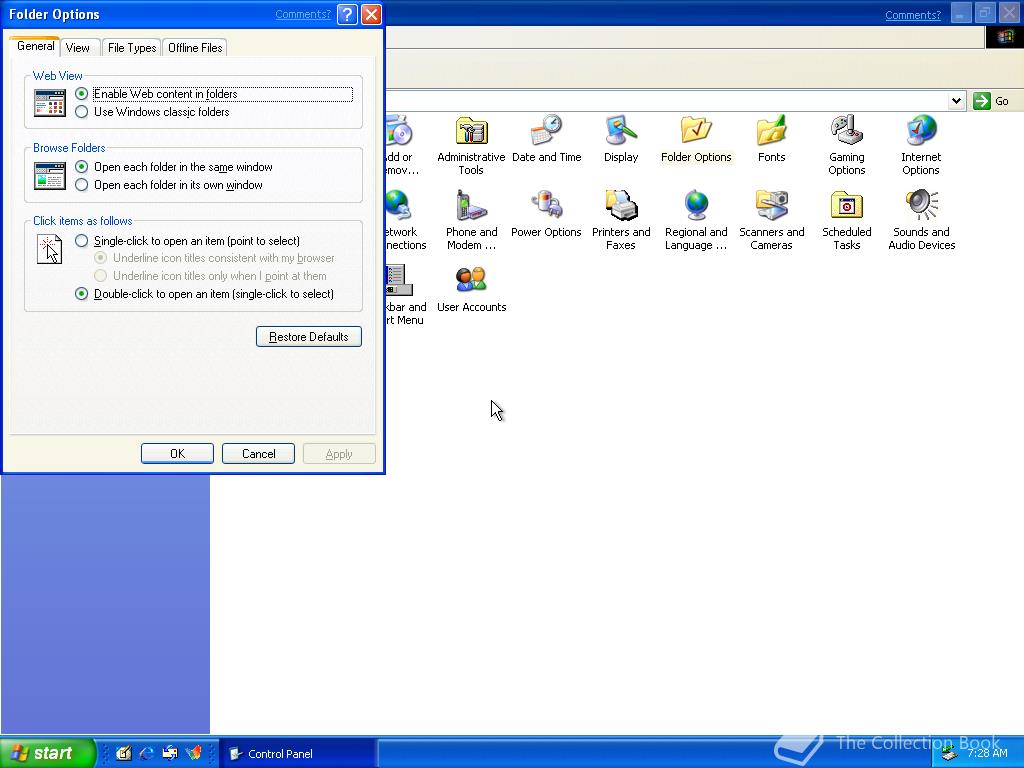Open Scheduled Tasks icon
Viewport: 1024px width, 768px height.
pos(846,220)
